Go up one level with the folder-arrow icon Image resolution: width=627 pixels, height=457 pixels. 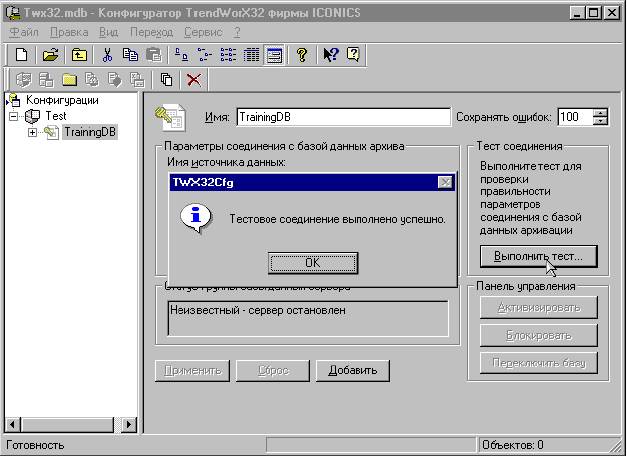click(x=79, y=55)
